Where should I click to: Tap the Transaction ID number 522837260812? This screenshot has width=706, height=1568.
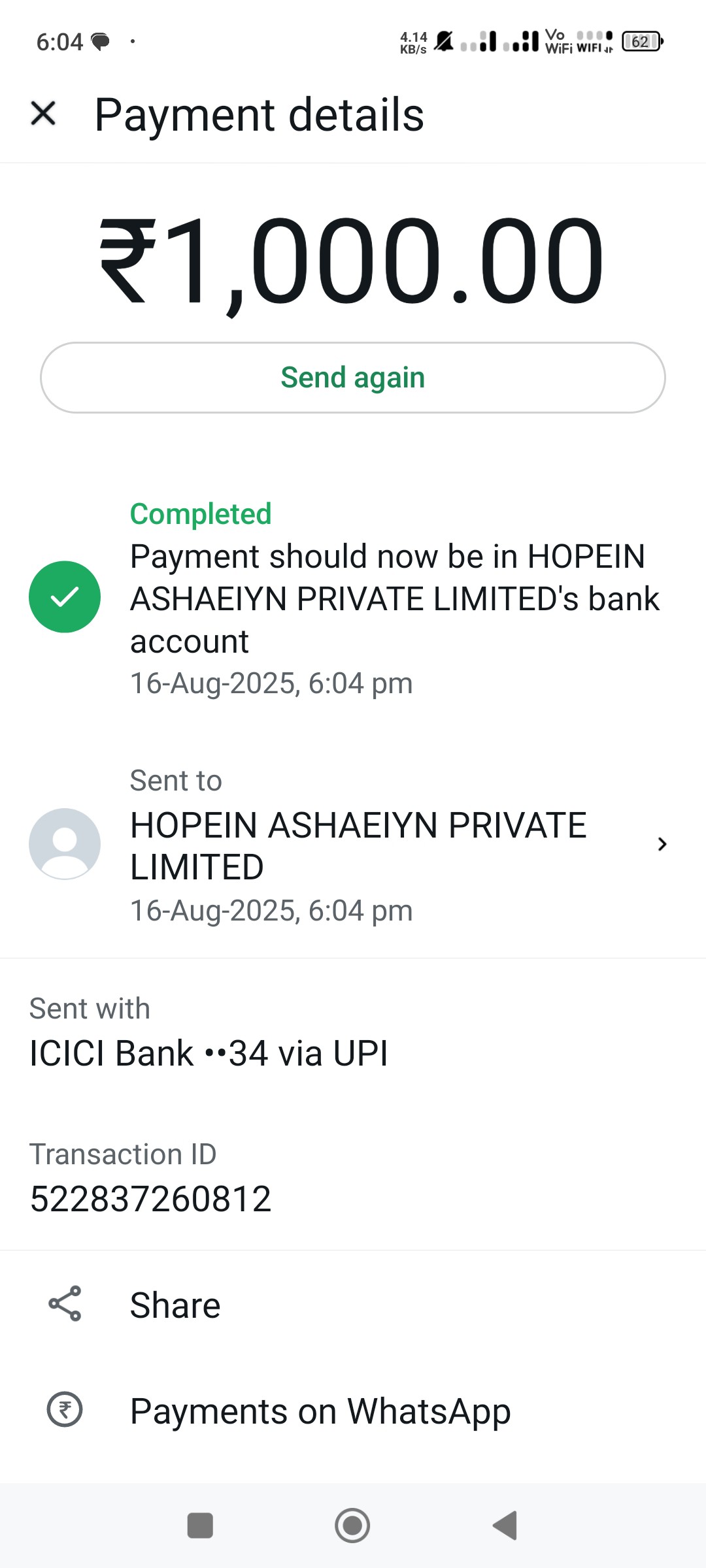click(150, 1199)
